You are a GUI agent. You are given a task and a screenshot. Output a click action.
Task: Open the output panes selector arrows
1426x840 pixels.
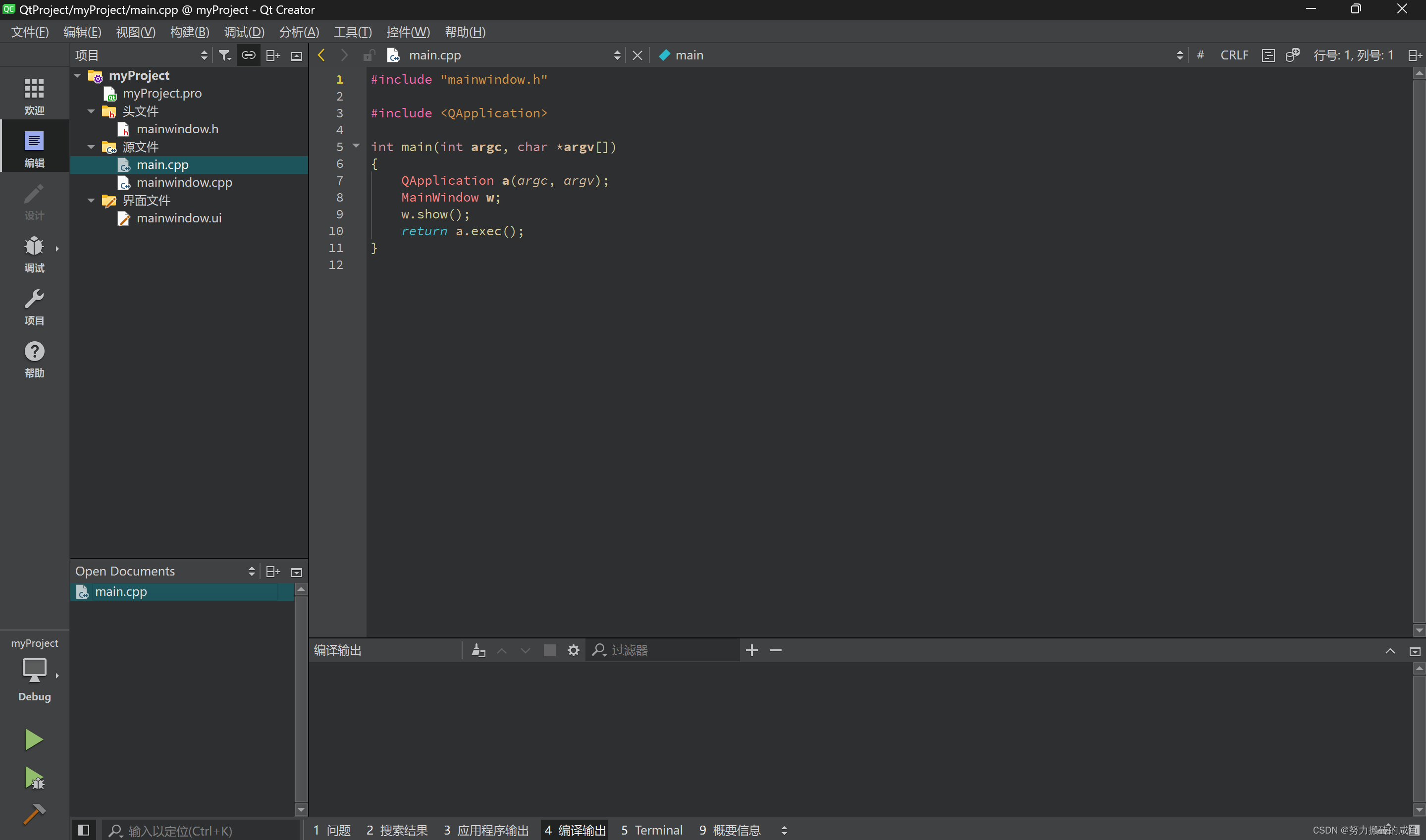point(784,830)
